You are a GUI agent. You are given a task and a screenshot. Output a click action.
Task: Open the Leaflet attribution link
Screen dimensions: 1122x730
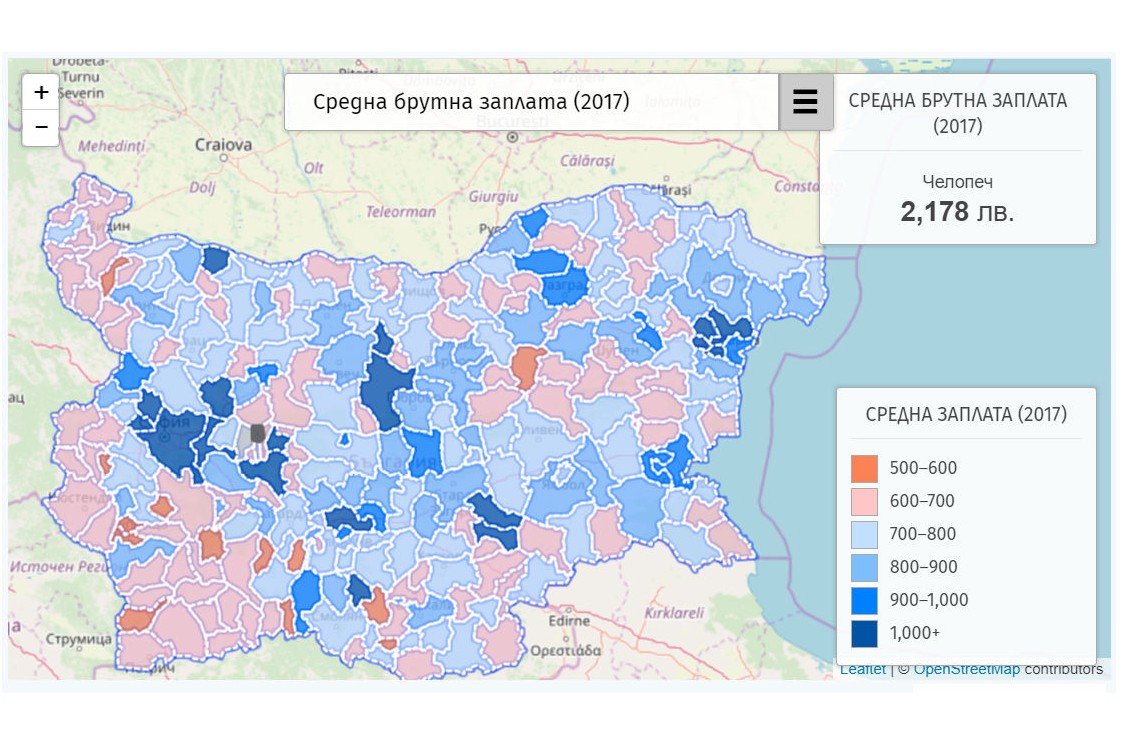(x=862, y=670)
